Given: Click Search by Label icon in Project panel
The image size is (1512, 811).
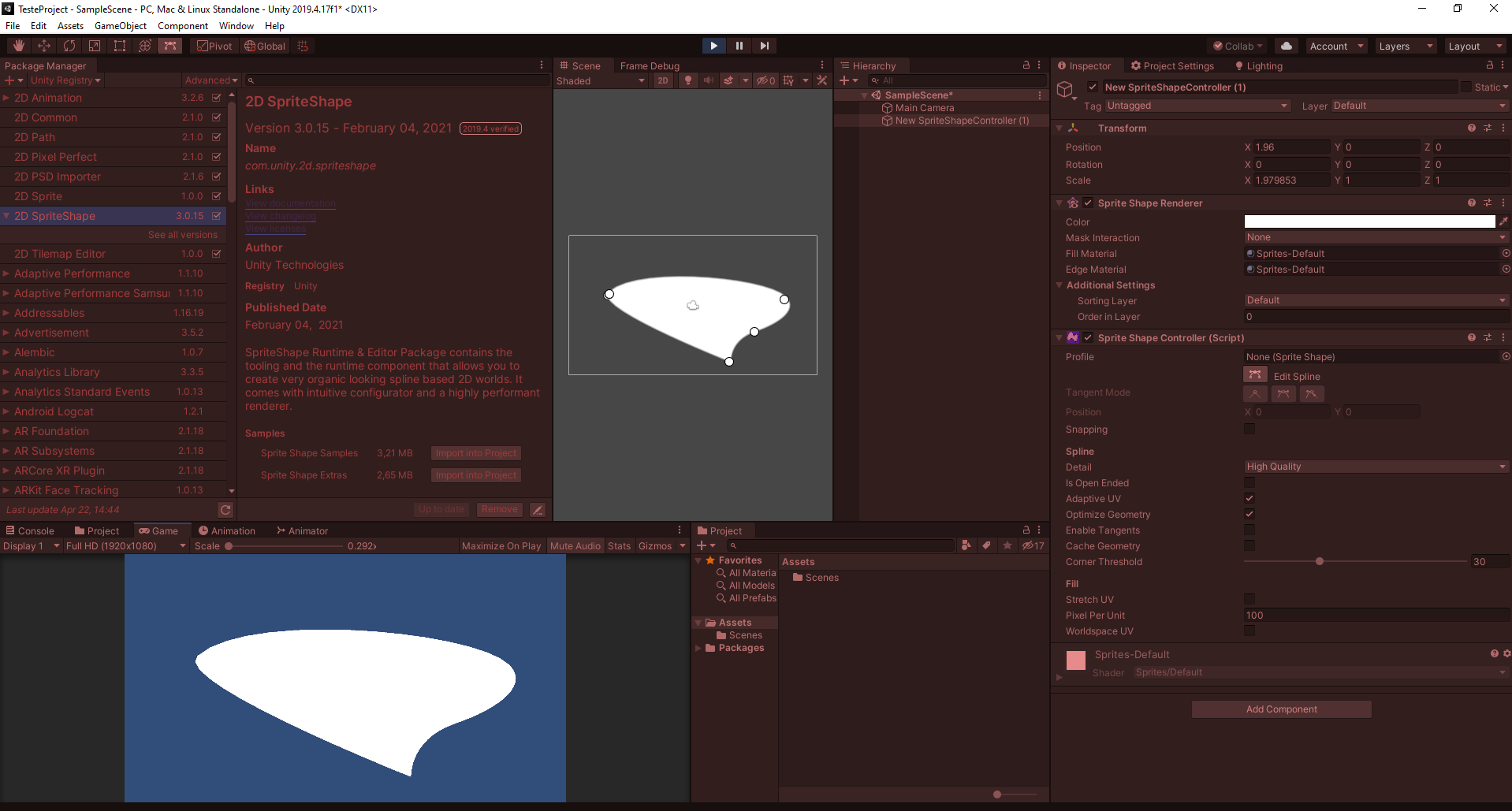Looking at the screenshot, I should 986,545.
